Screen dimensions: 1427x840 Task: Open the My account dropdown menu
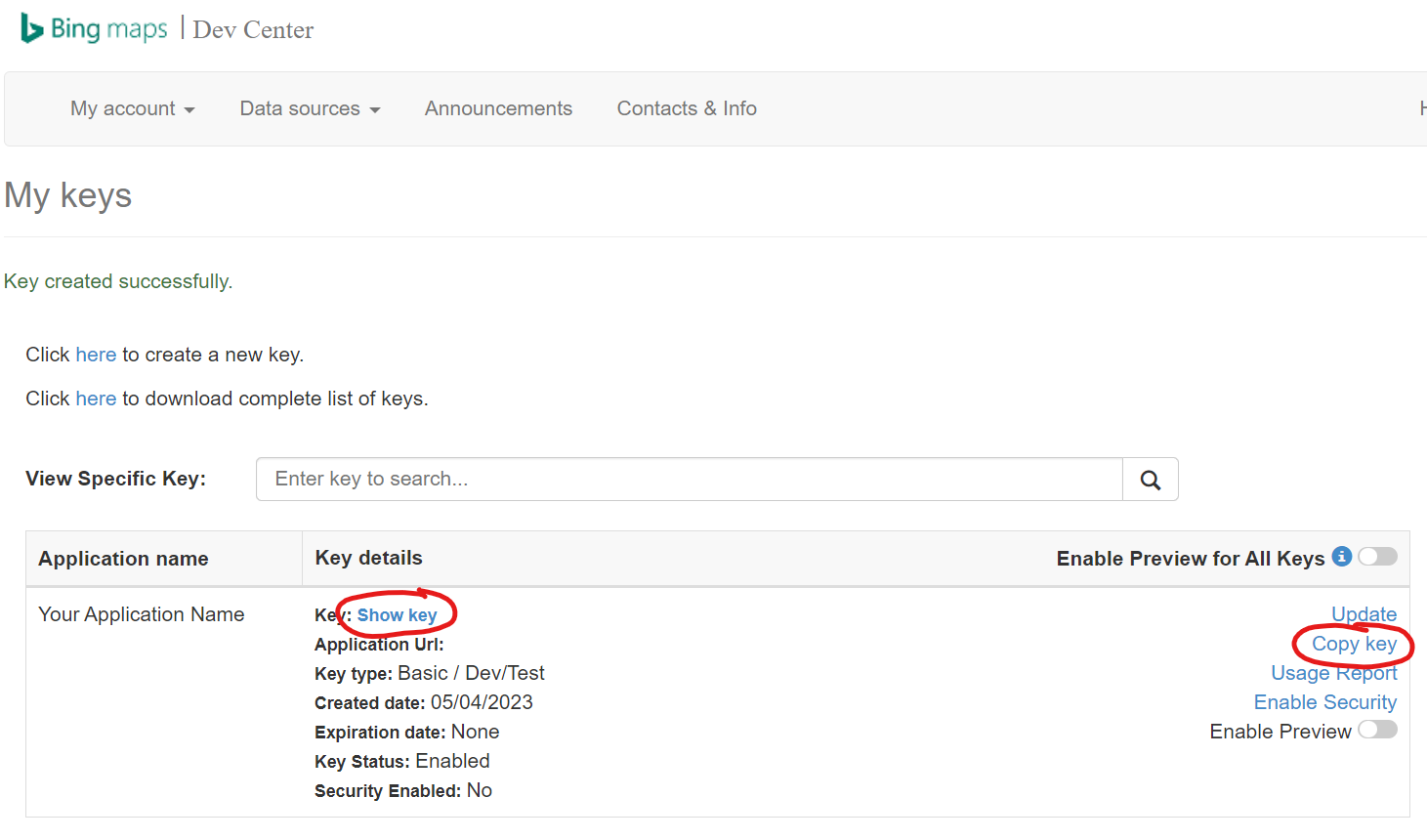pos(132,108)
